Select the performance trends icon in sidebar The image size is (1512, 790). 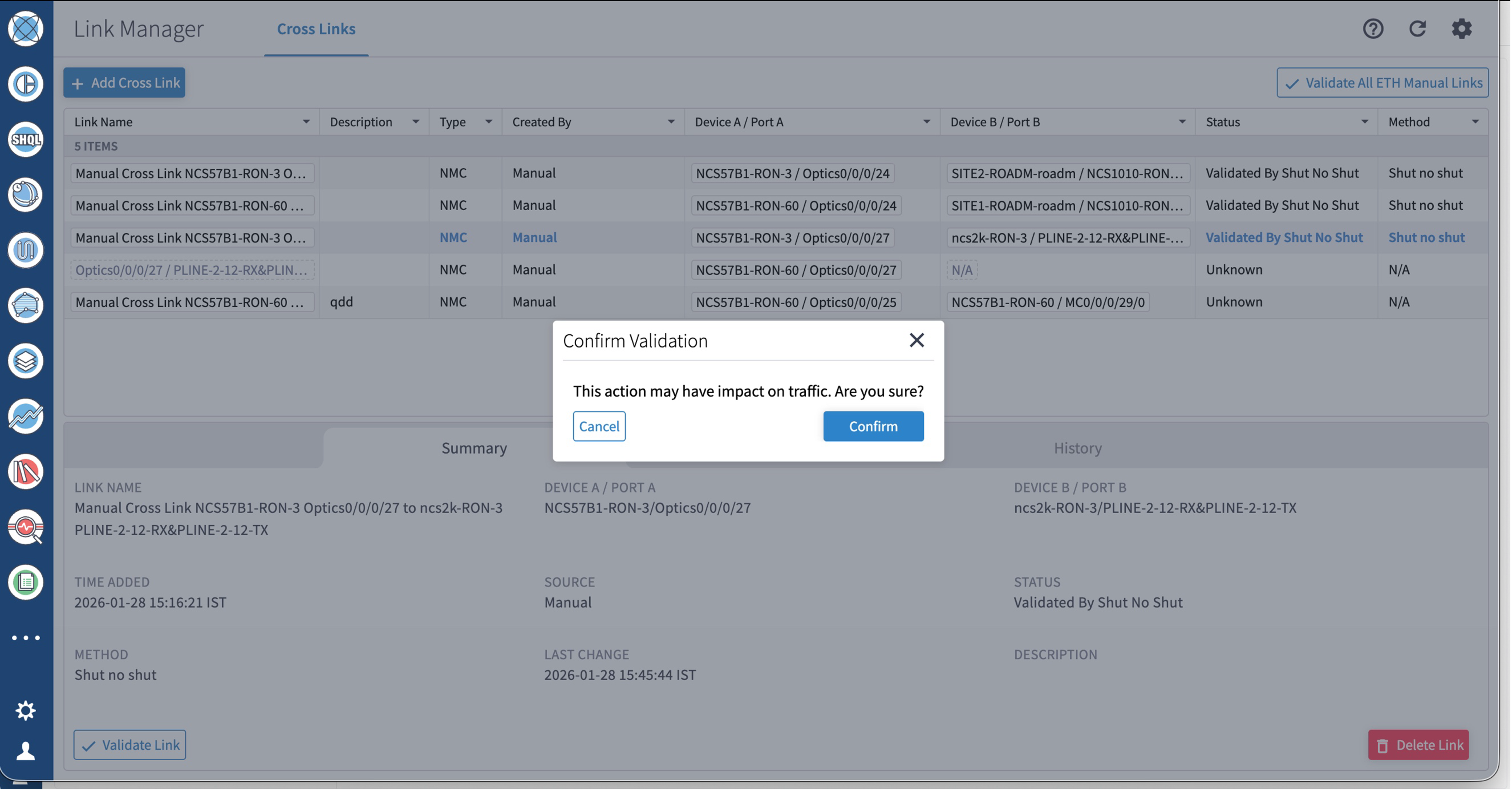[x=25, y=416]
